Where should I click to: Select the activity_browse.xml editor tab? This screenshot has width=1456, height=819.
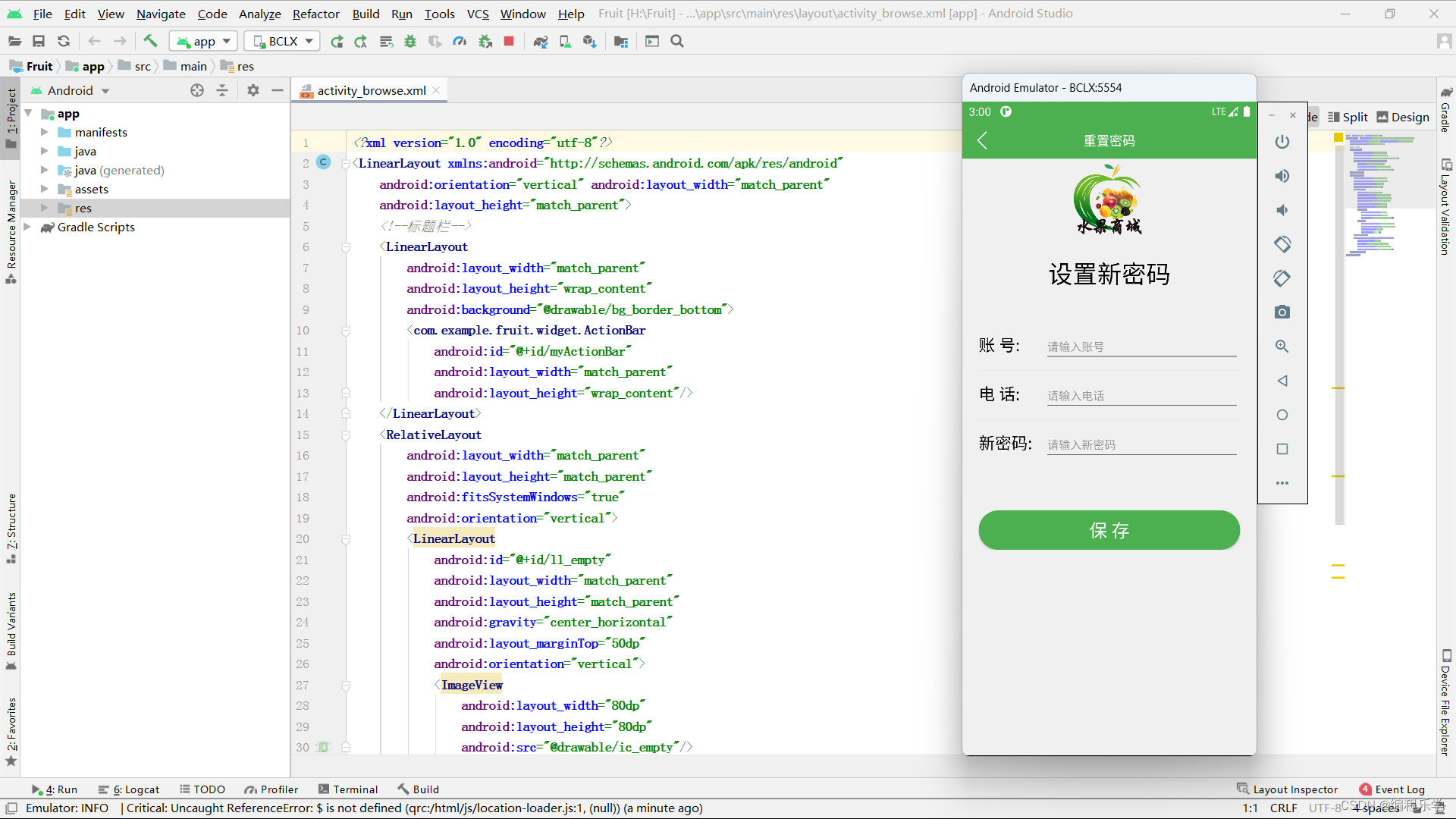tap(371, 90)
